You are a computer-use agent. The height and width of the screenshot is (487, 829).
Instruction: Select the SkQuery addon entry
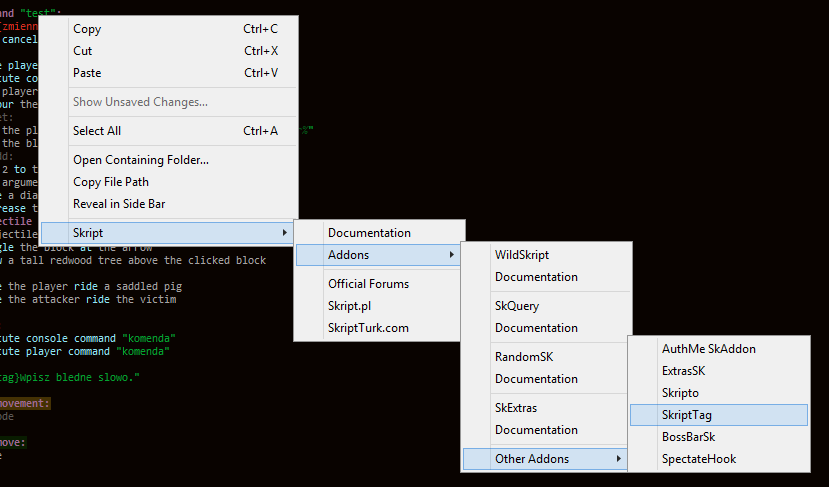546,306
